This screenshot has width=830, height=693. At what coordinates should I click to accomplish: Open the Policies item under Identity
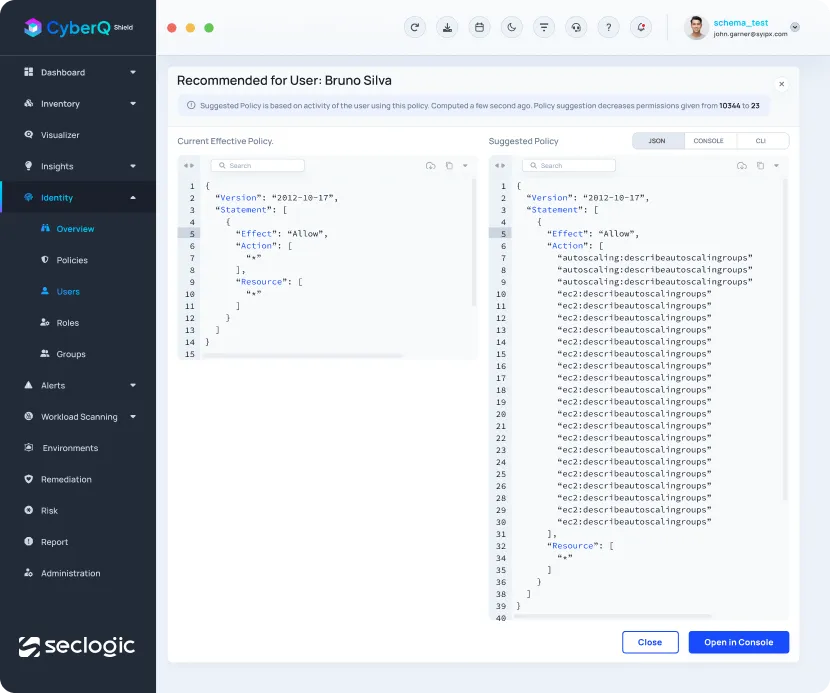[x=72, y=260]
